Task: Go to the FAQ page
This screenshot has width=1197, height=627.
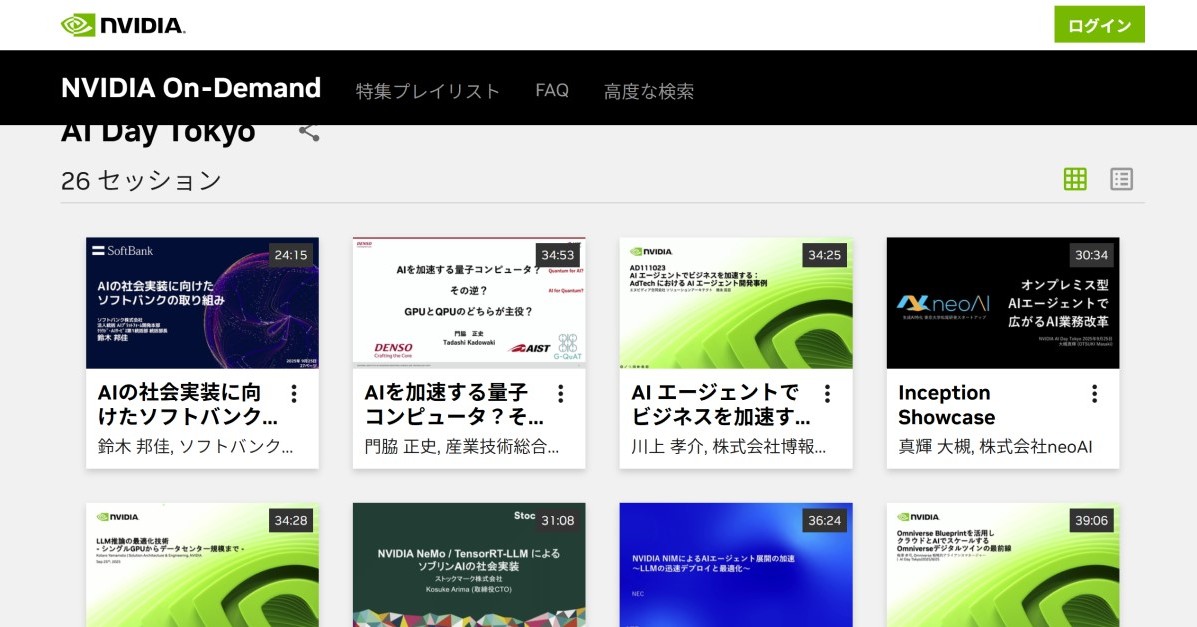Action: point(552,91)
